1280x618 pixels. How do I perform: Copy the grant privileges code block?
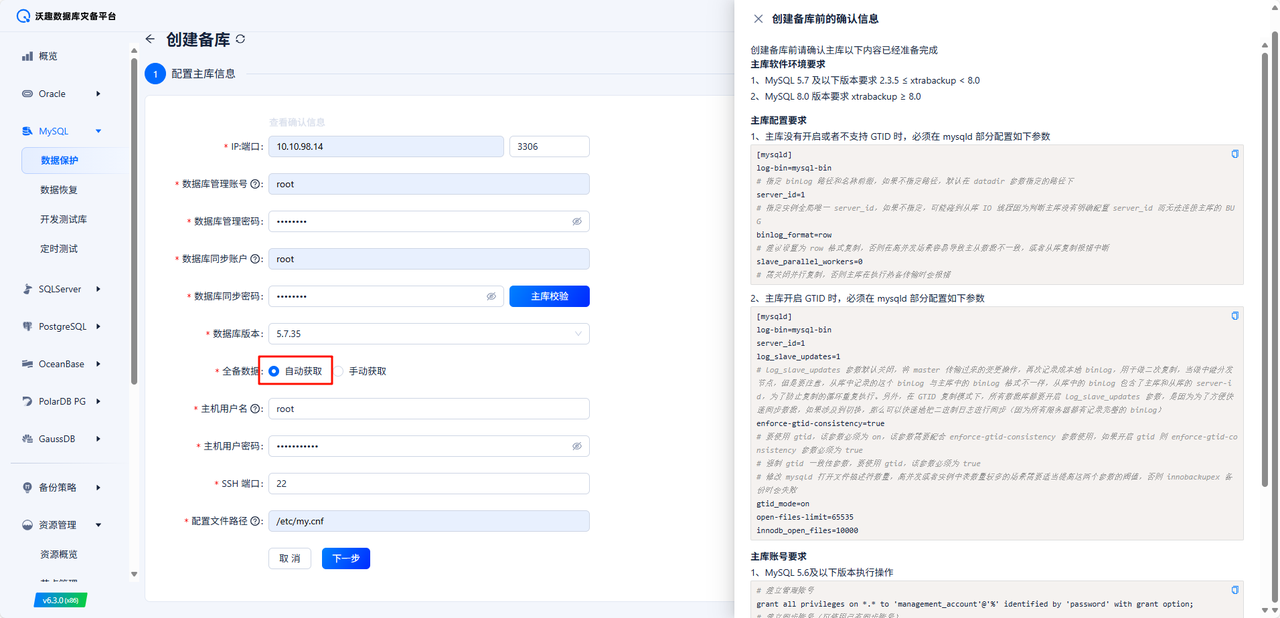tap(1235, 590)
